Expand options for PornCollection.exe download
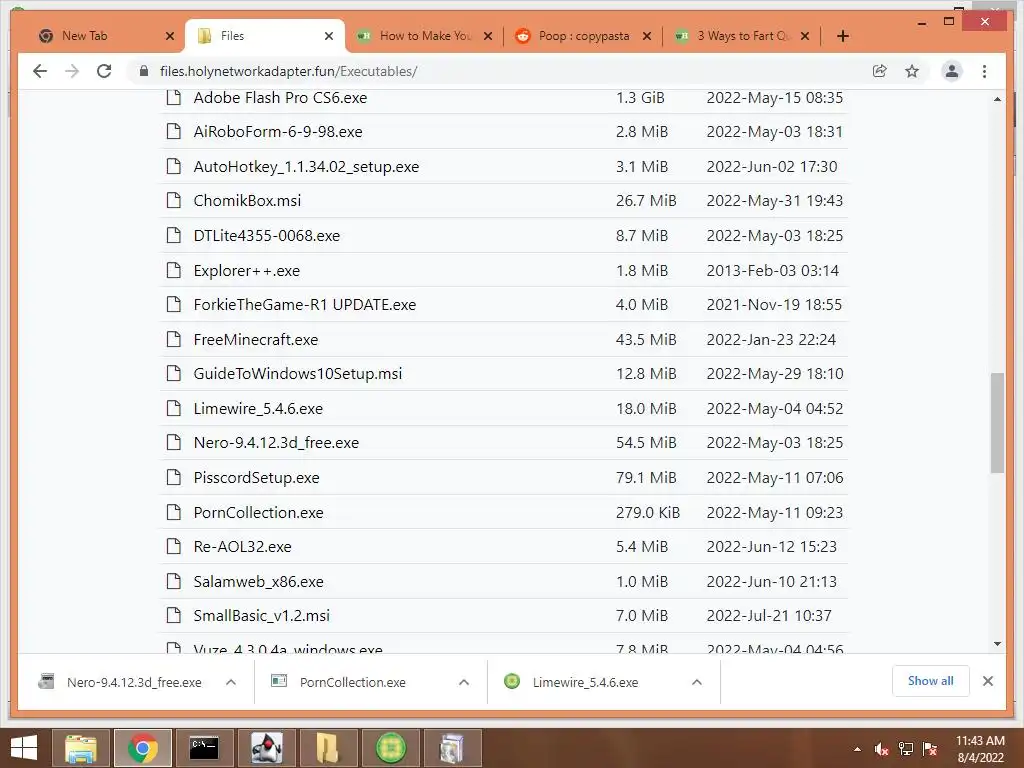This screenshot has width=1024, height=768. (x=464, y=682)
